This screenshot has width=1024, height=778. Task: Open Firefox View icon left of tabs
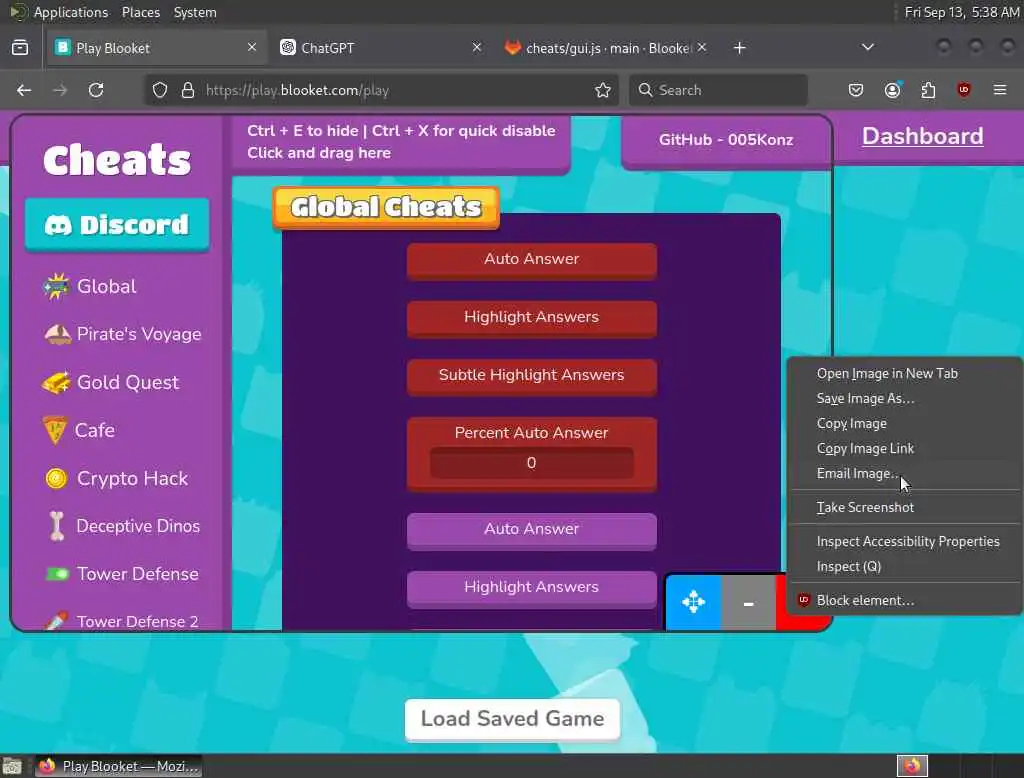pos(20,48)
